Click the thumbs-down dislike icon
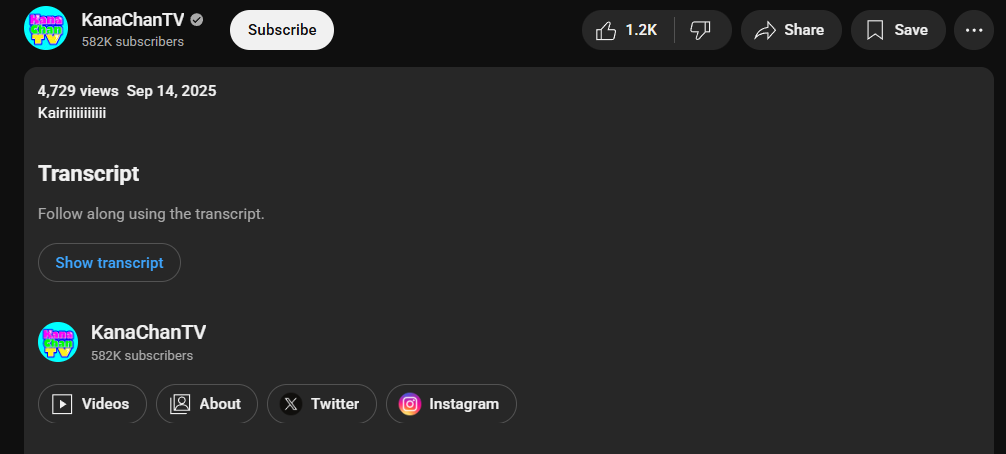This screenshot has height=454, width=1006. pyautogui.click(x=700, y=30)
